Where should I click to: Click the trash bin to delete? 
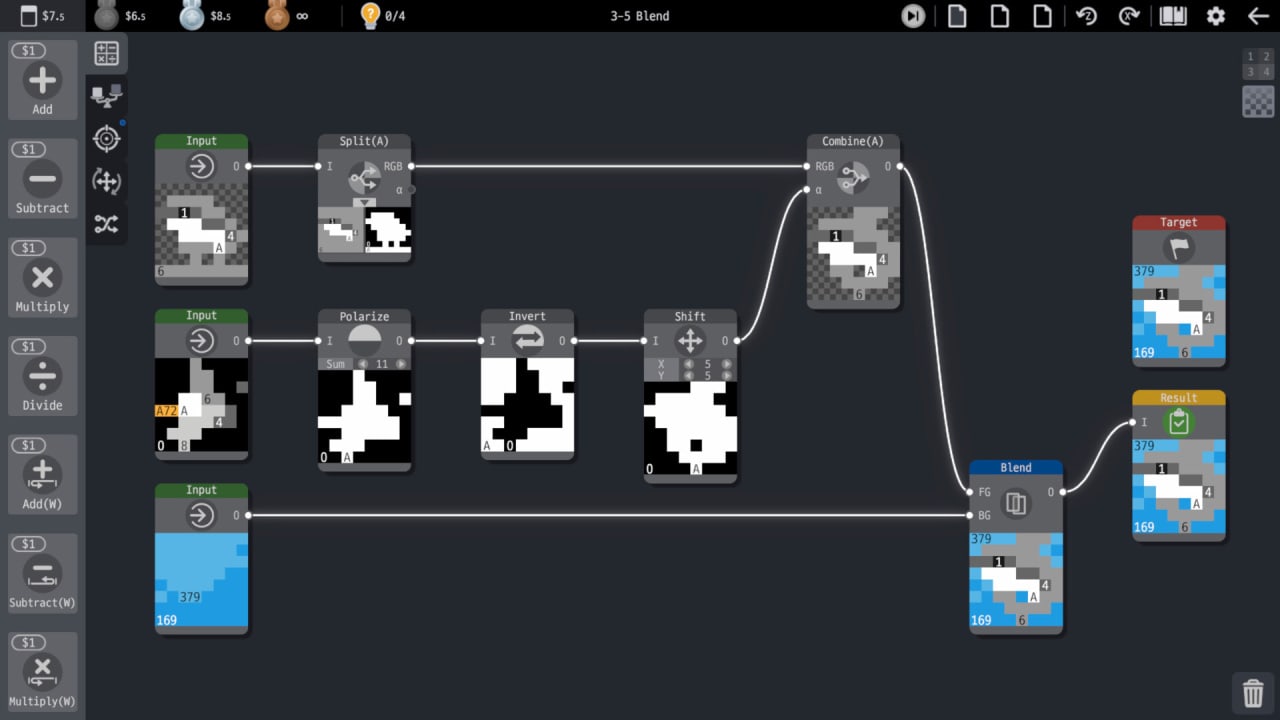1252,692
